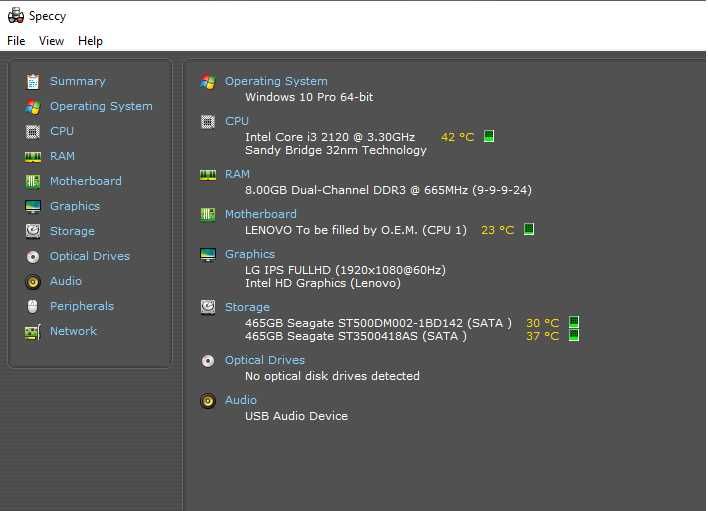
Task: Click the Peripherals mouse icon in sidebar
Action: coord(33,307)
